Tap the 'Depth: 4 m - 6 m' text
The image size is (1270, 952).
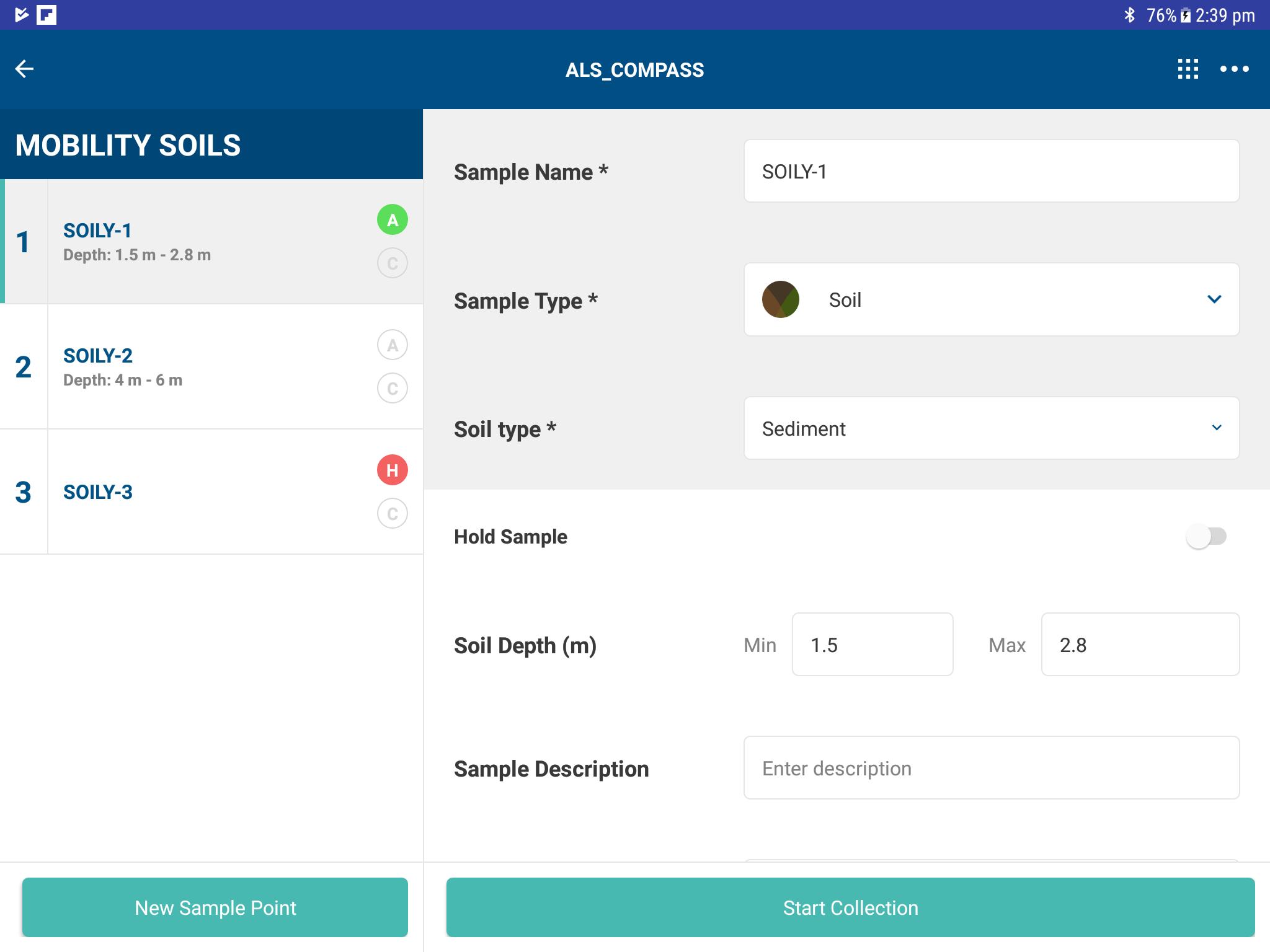click(x=123, y=380)
